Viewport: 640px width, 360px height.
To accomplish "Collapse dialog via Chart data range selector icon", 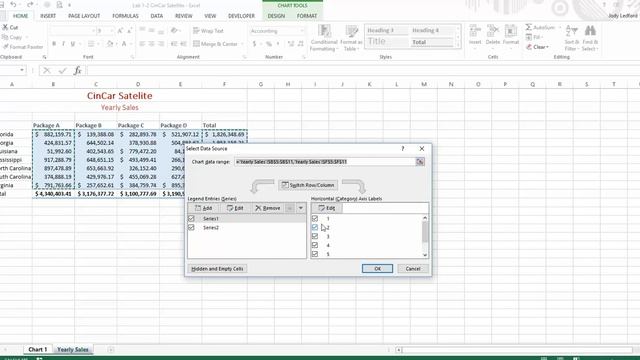I will point(420,162).
